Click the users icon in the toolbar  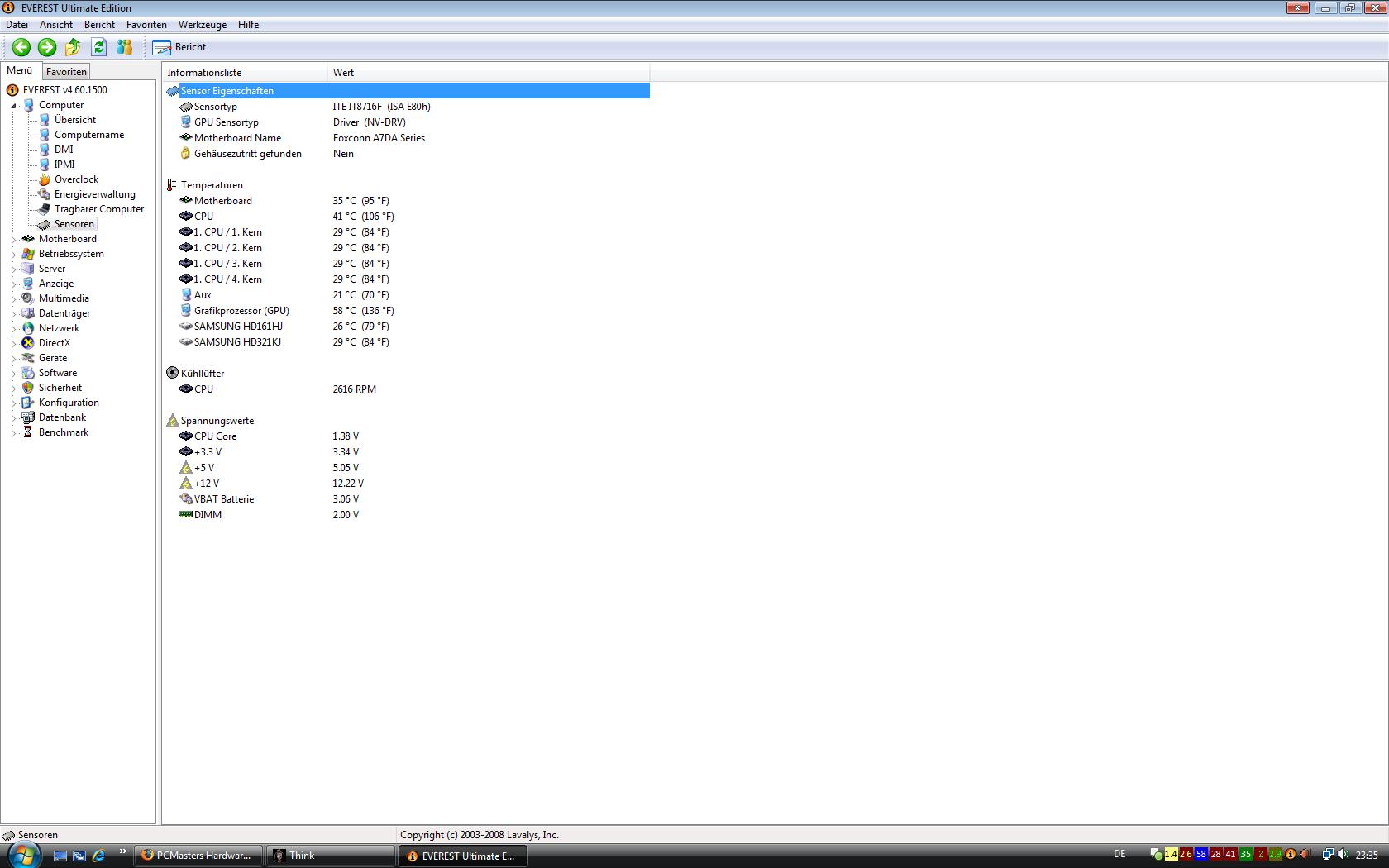point(125,47)
